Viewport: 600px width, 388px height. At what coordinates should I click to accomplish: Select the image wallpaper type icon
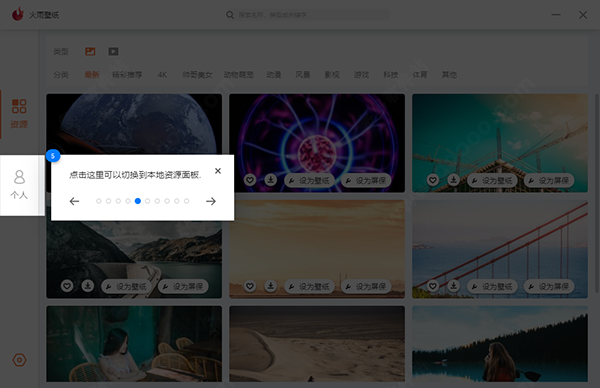90,51
